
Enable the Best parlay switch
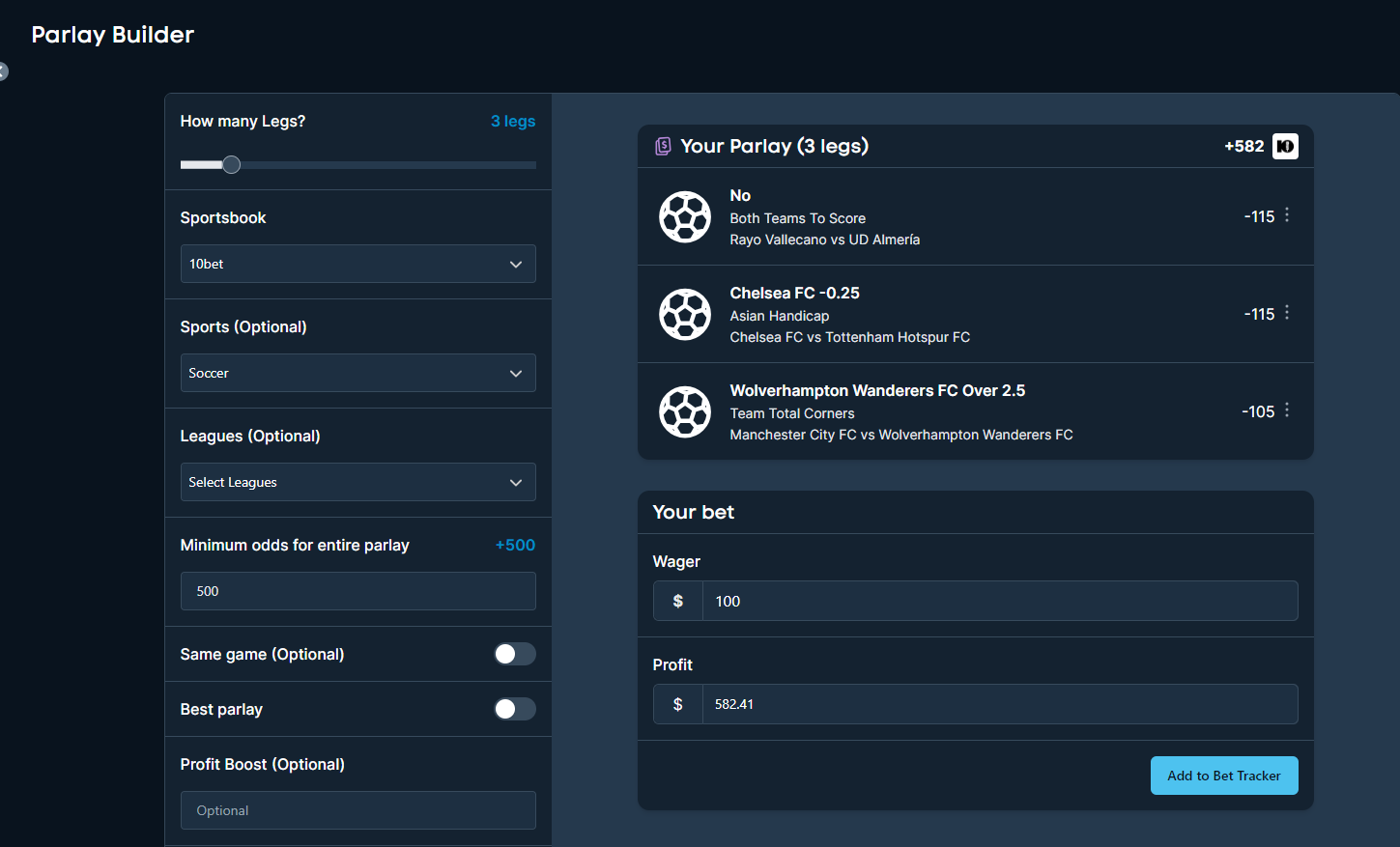515,709
